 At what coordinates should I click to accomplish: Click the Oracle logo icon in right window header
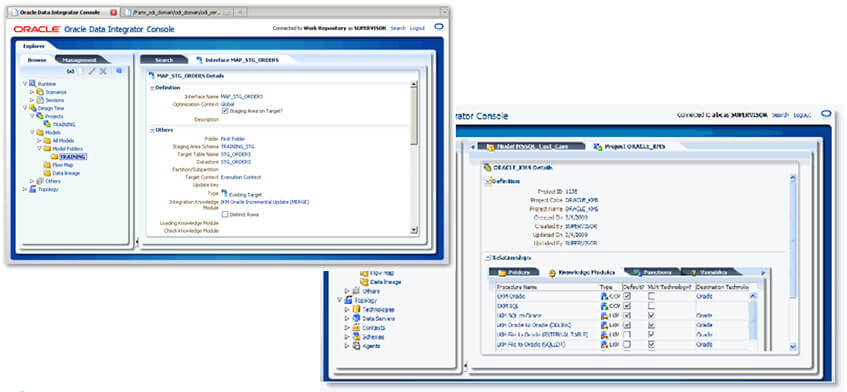point(825,114)
